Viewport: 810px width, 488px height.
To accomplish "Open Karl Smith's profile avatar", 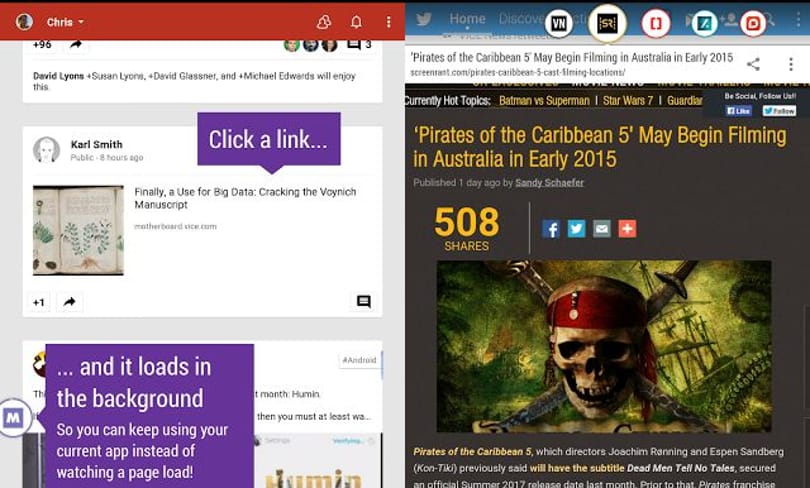I will click(x=46, y=150).
